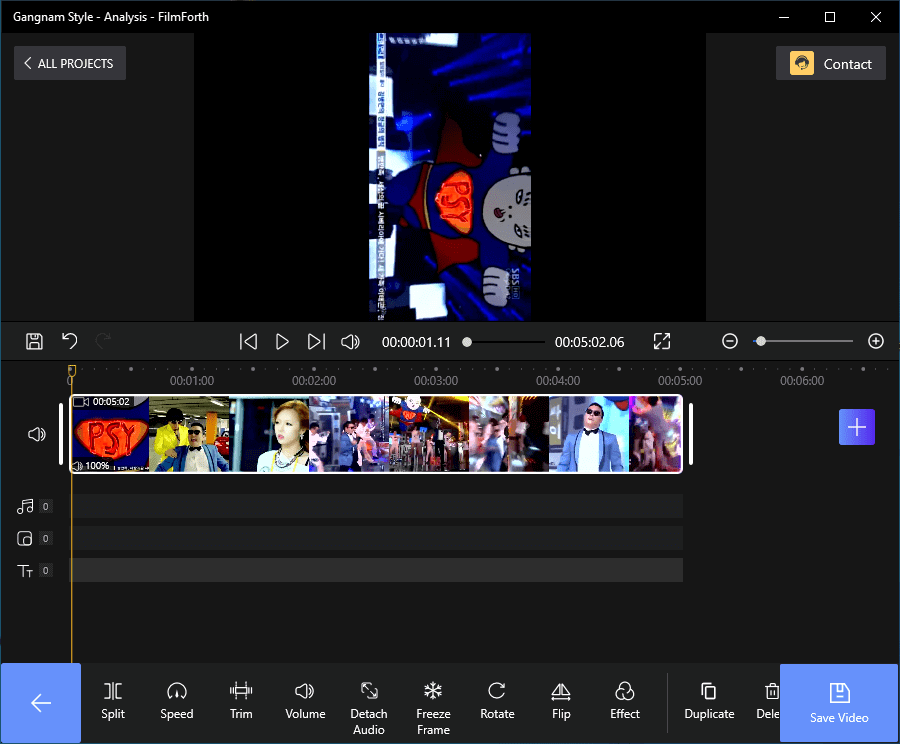
Task: Click the empty audio track lane
Action: [x=377, y=506]
